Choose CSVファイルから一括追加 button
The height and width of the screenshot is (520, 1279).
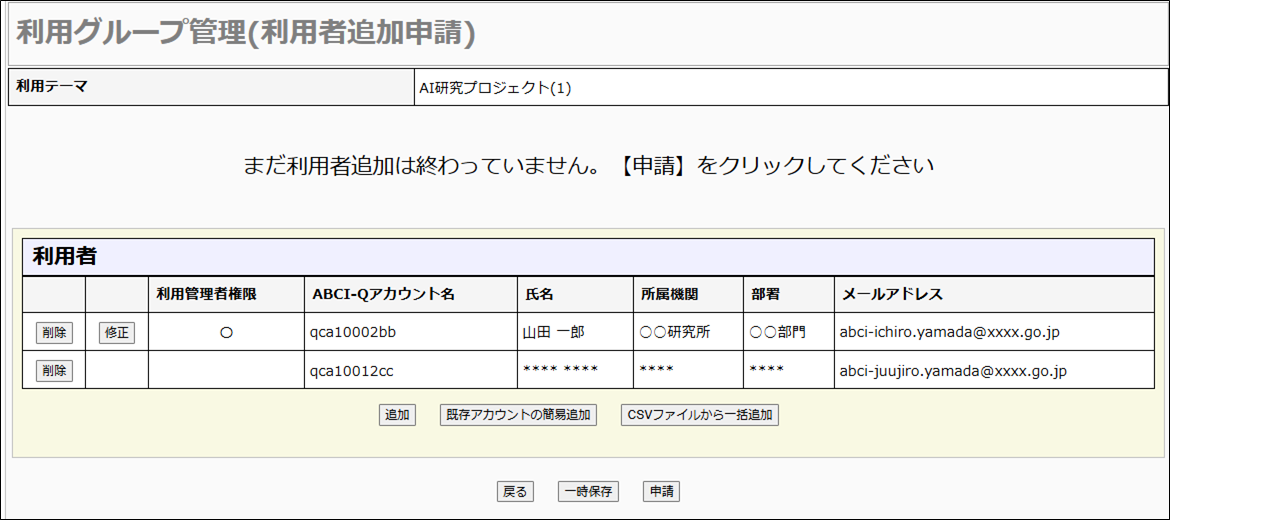699,415
